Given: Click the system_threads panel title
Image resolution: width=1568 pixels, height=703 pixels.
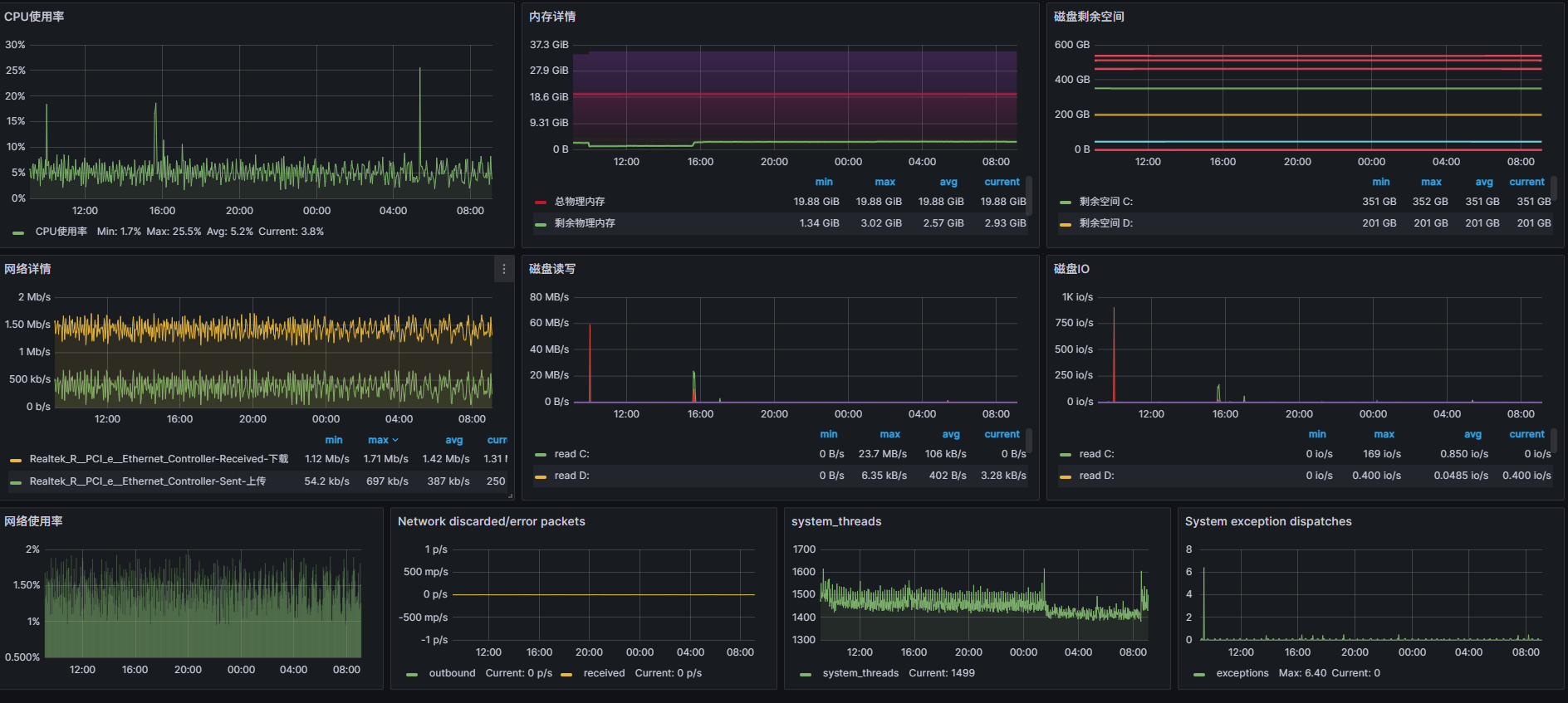Looking at the screenshot, I should pos(835,521).
